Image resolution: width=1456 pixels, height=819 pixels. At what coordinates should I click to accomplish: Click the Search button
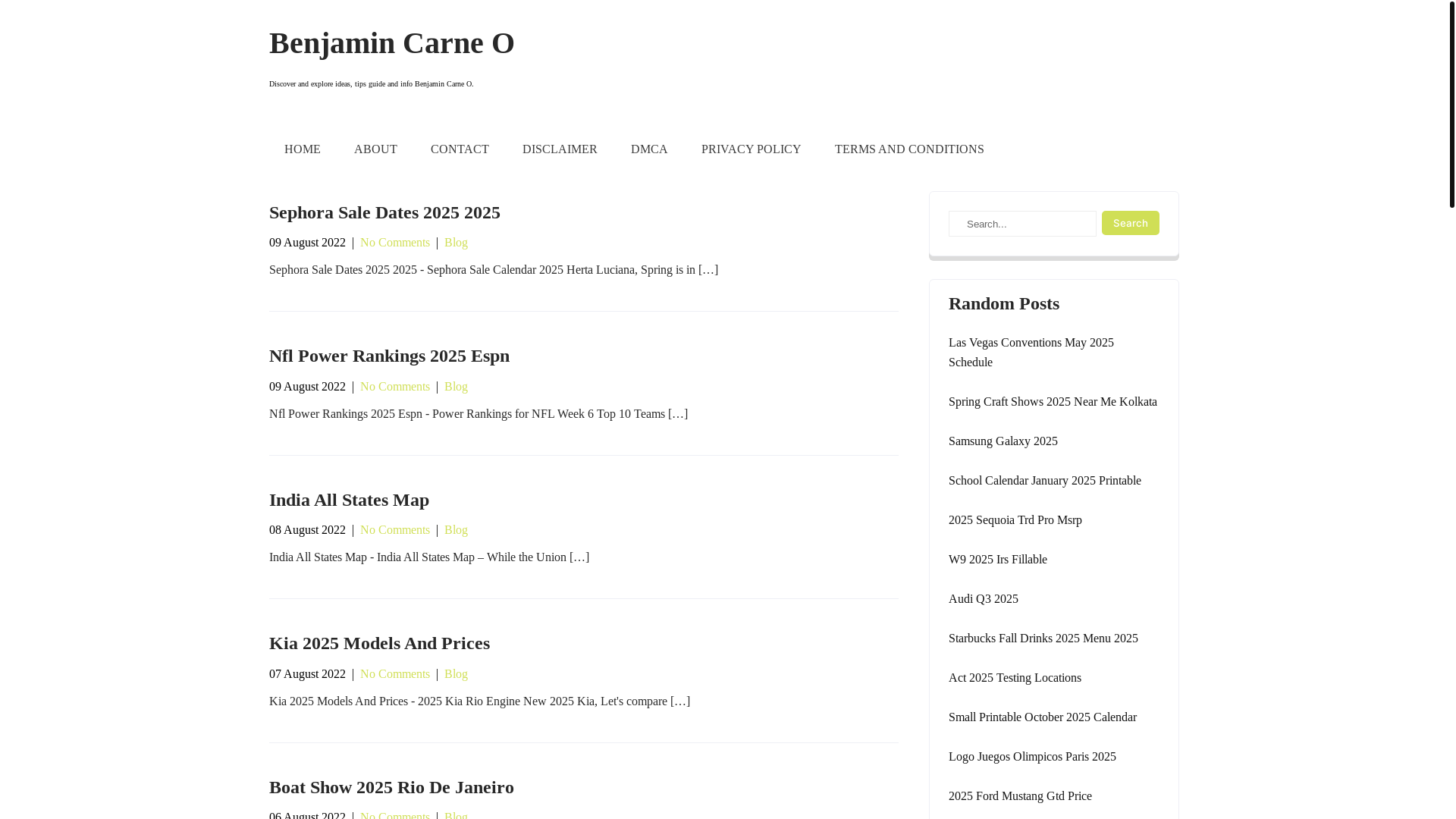[1130, 223]
